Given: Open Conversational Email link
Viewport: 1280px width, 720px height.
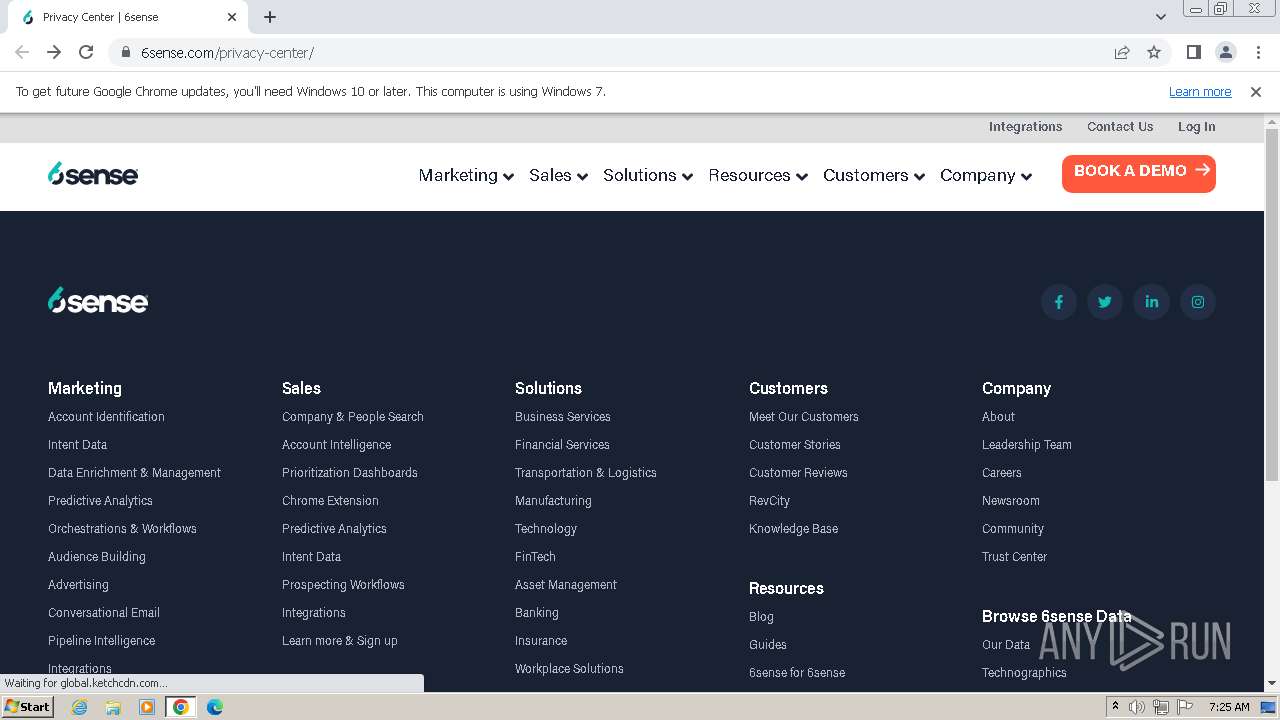Looking at the screenshot, I should [104, 613].
